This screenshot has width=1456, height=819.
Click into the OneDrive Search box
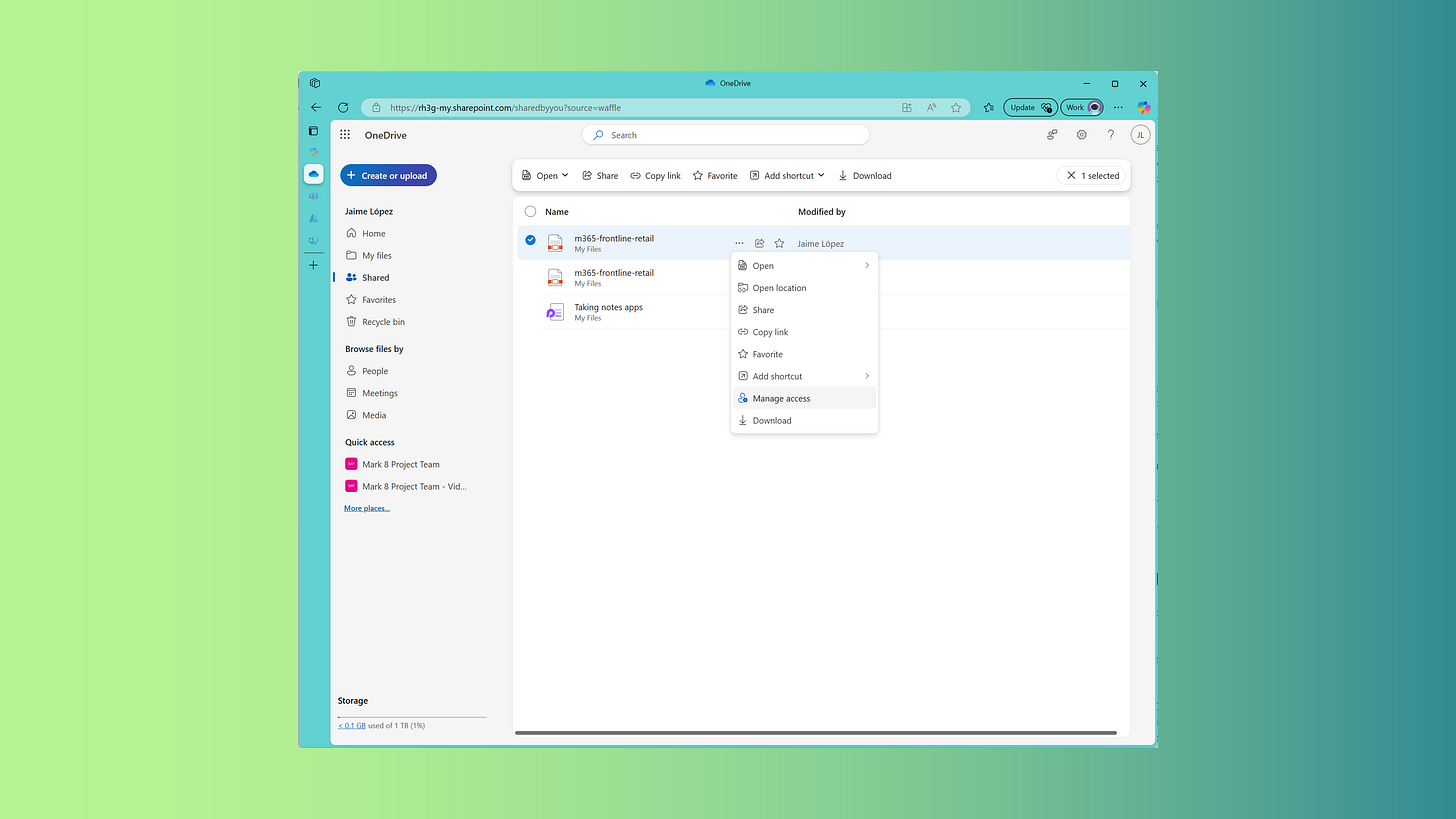726,135
